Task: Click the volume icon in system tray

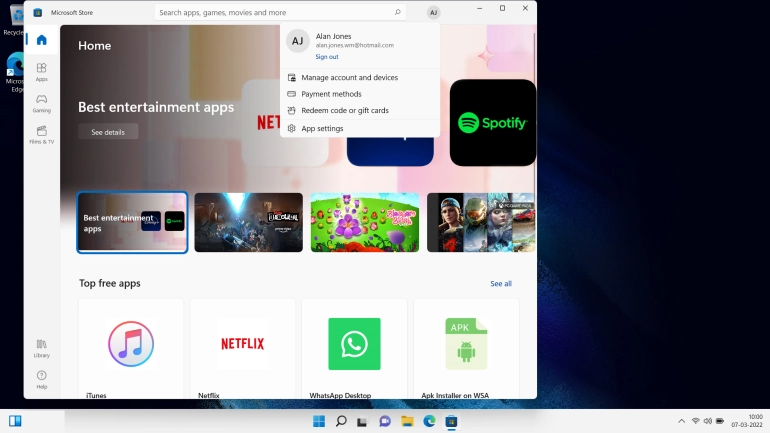Action: coord(708,421)
